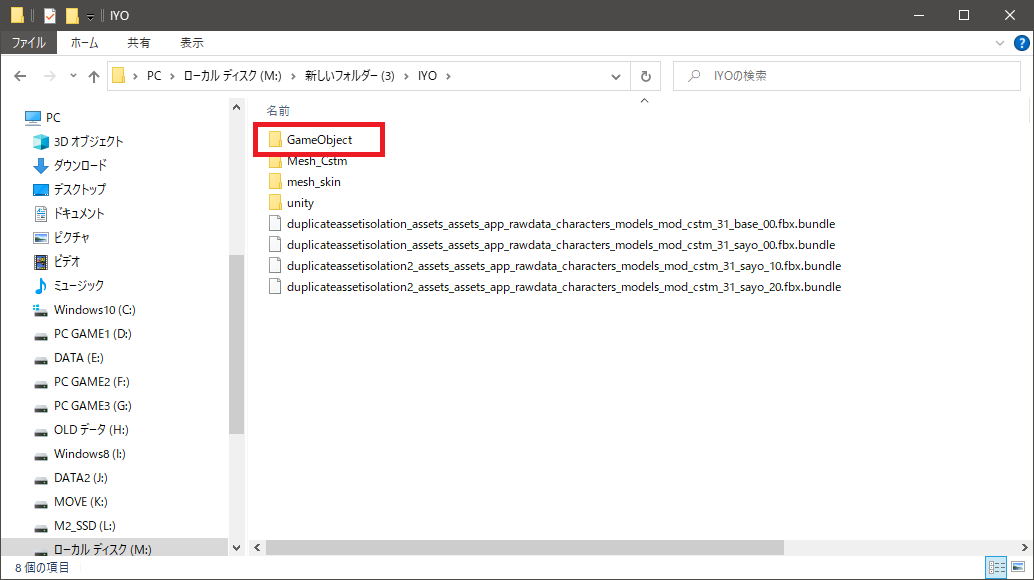The width and height of the screenshot is (1034, 580).
Task: Open Windows10 (C:) drive
Action: pos(84,310)
